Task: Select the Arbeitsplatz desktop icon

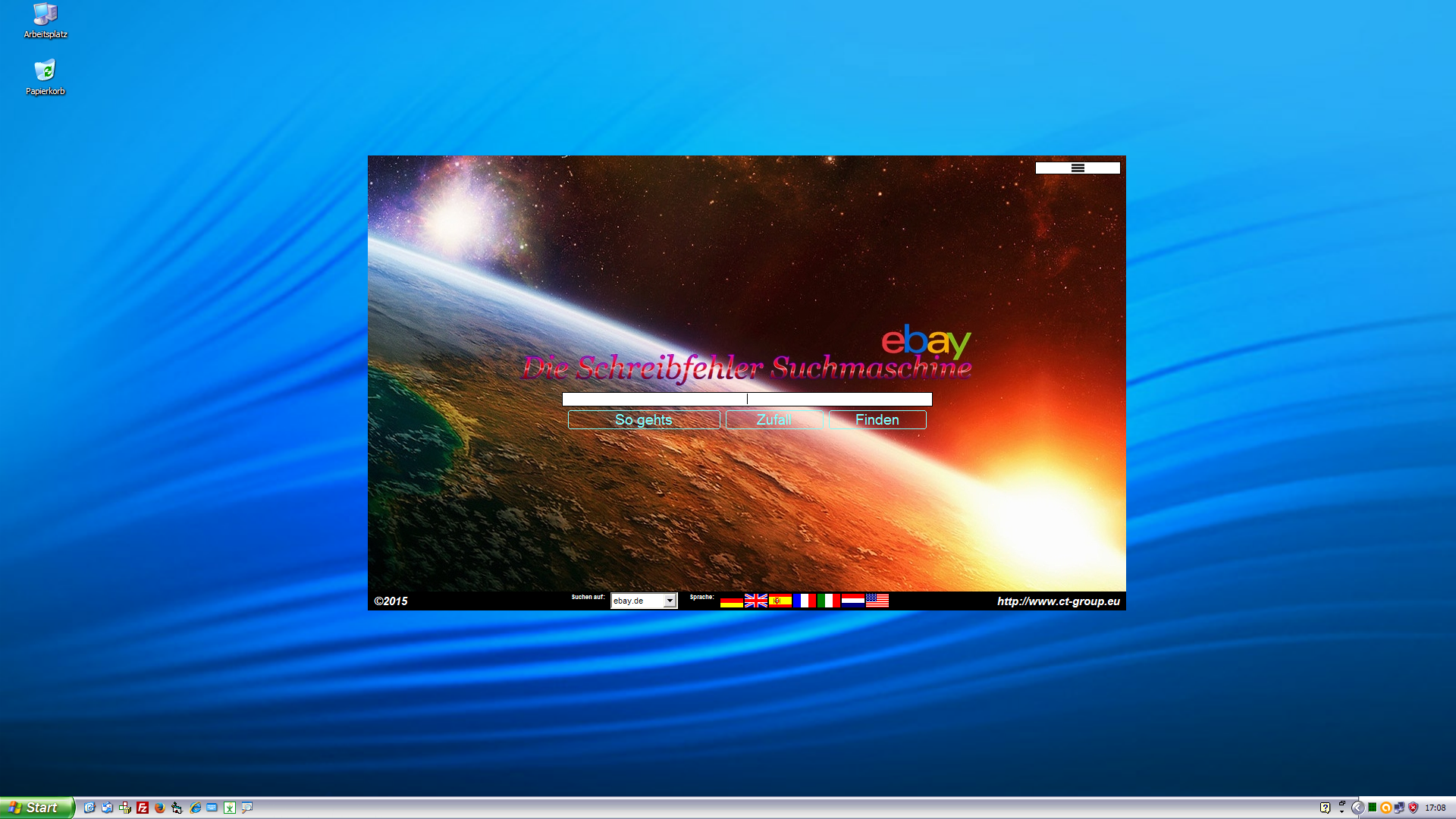Action: (x=45, y=20)
